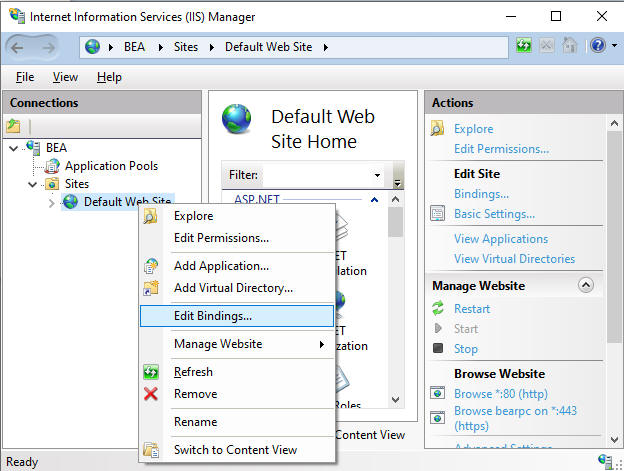624x471 pixels.
Task: Open the help icon dropdown arrow
Action: 614,45
